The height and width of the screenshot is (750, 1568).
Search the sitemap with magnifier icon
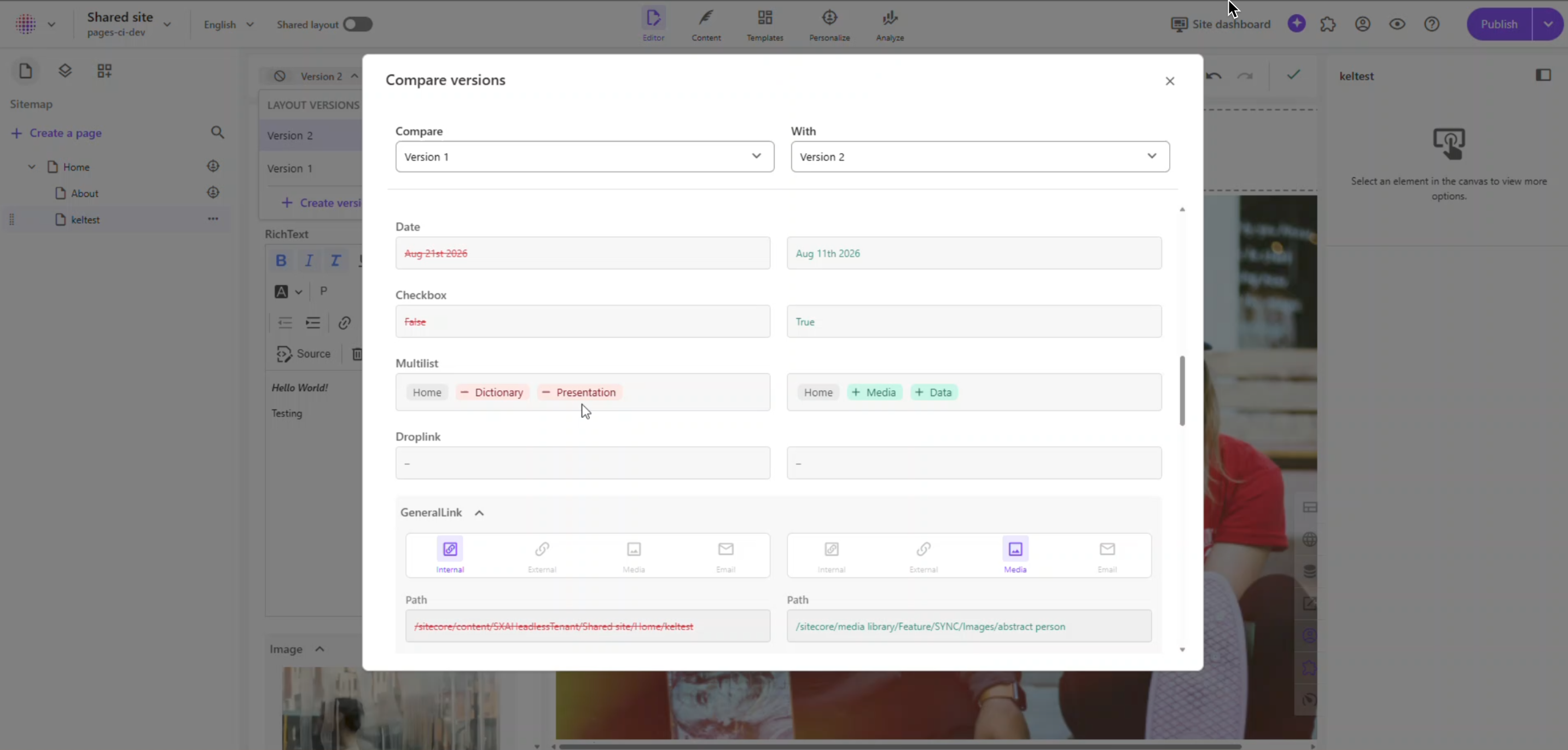pyautogui.click(x=217, y=132)
